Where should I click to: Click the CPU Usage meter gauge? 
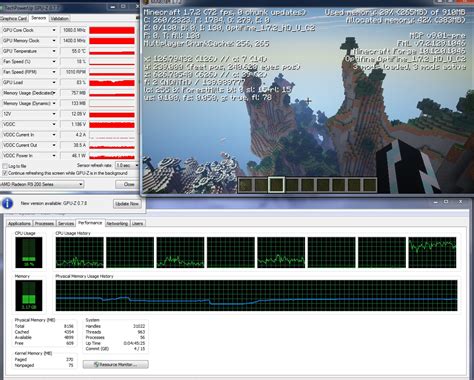[29, 252]
